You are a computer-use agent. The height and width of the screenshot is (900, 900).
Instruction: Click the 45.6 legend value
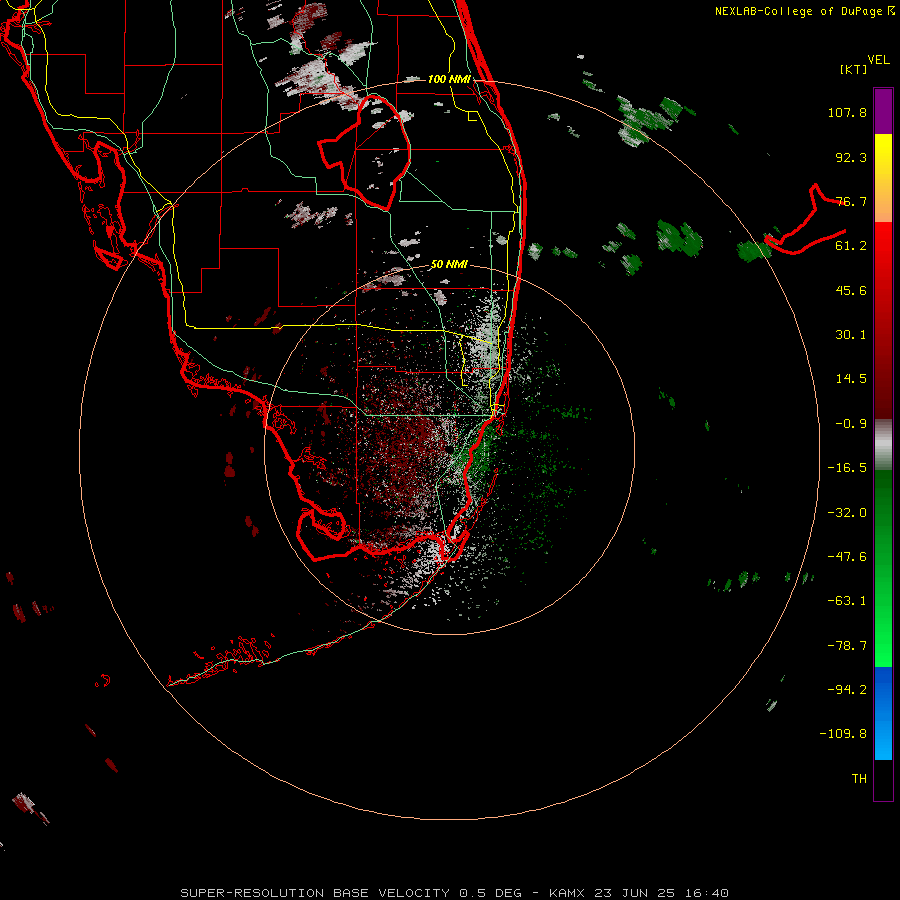(x=851, y=290)
